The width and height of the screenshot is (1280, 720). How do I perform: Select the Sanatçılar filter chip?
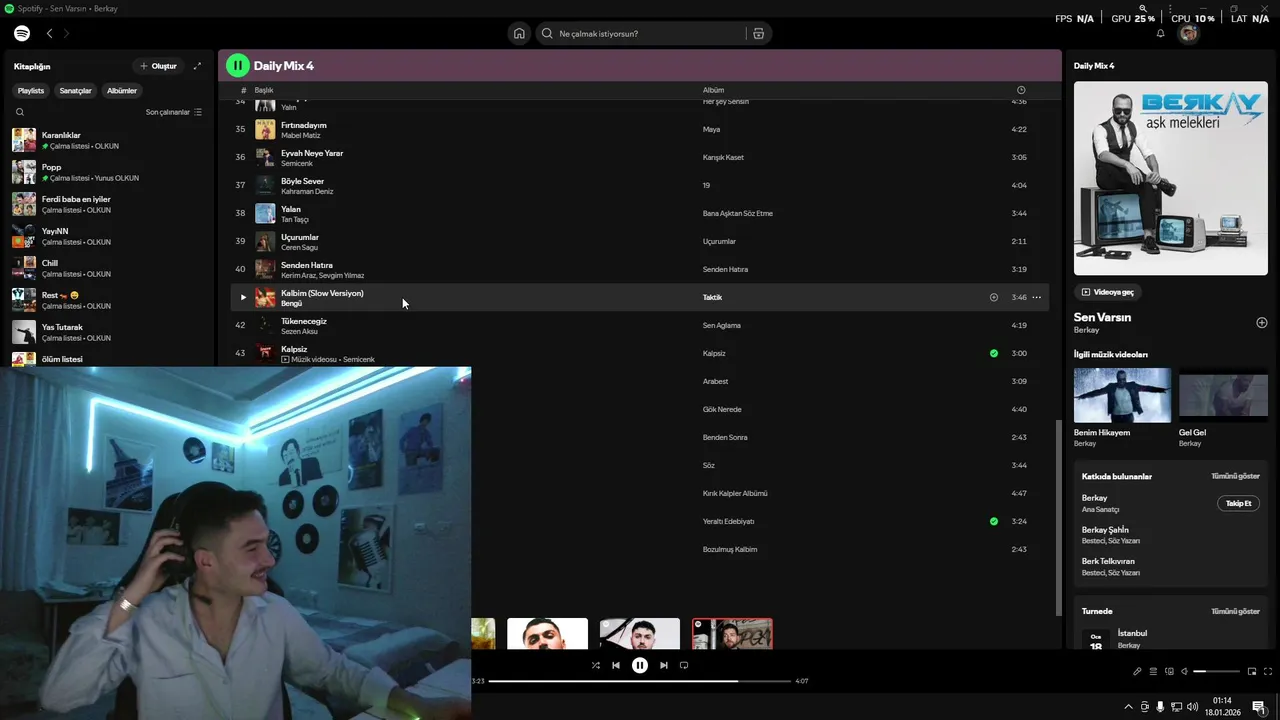(x=75, y=90)
